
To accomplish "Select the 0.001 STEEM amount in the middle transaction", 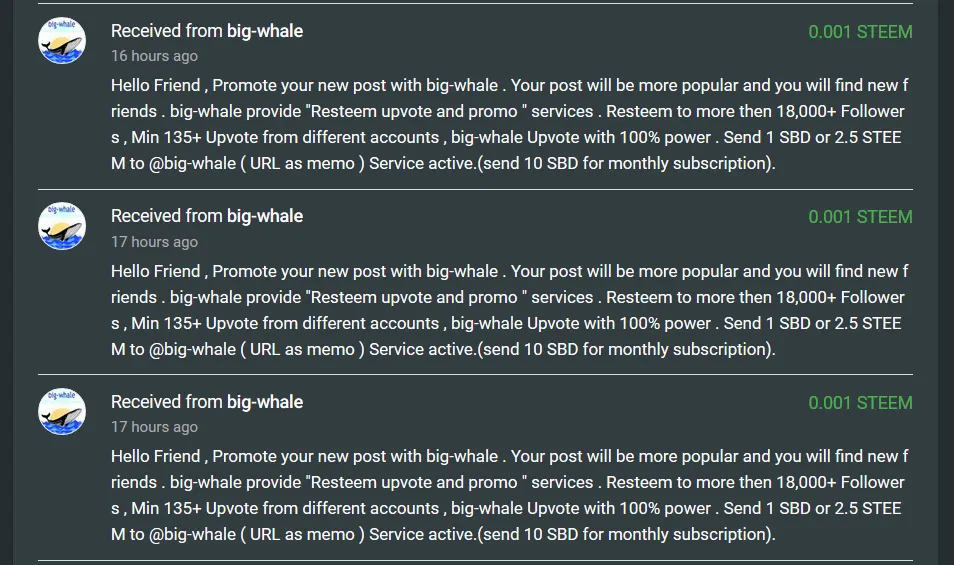I will [x=860, y=217].
